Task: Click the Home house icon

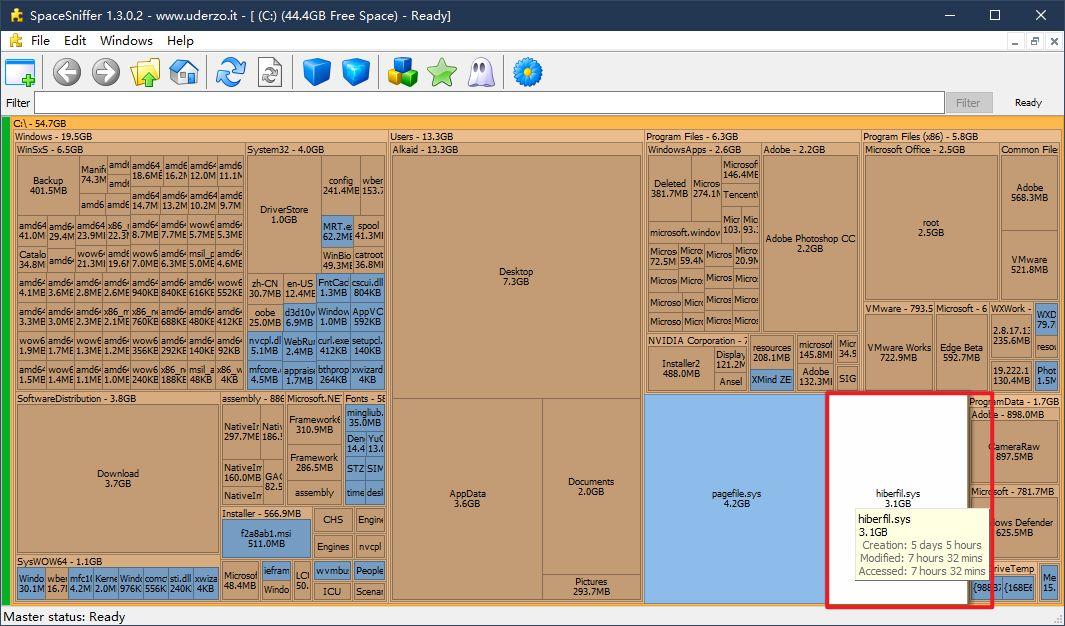Action: tap(183, 72)
